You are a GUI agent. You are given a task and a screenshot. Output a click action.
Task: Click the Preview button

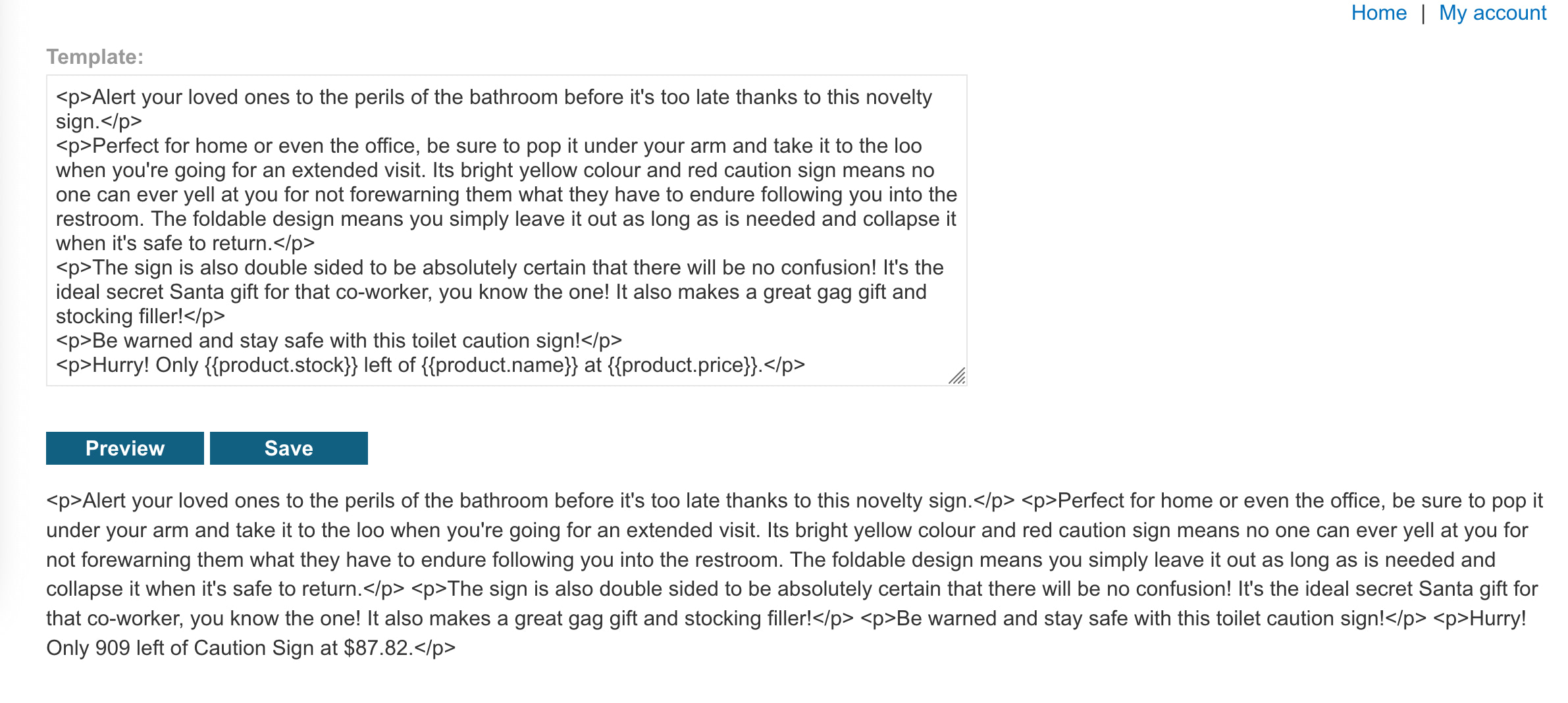click(125, 448)
